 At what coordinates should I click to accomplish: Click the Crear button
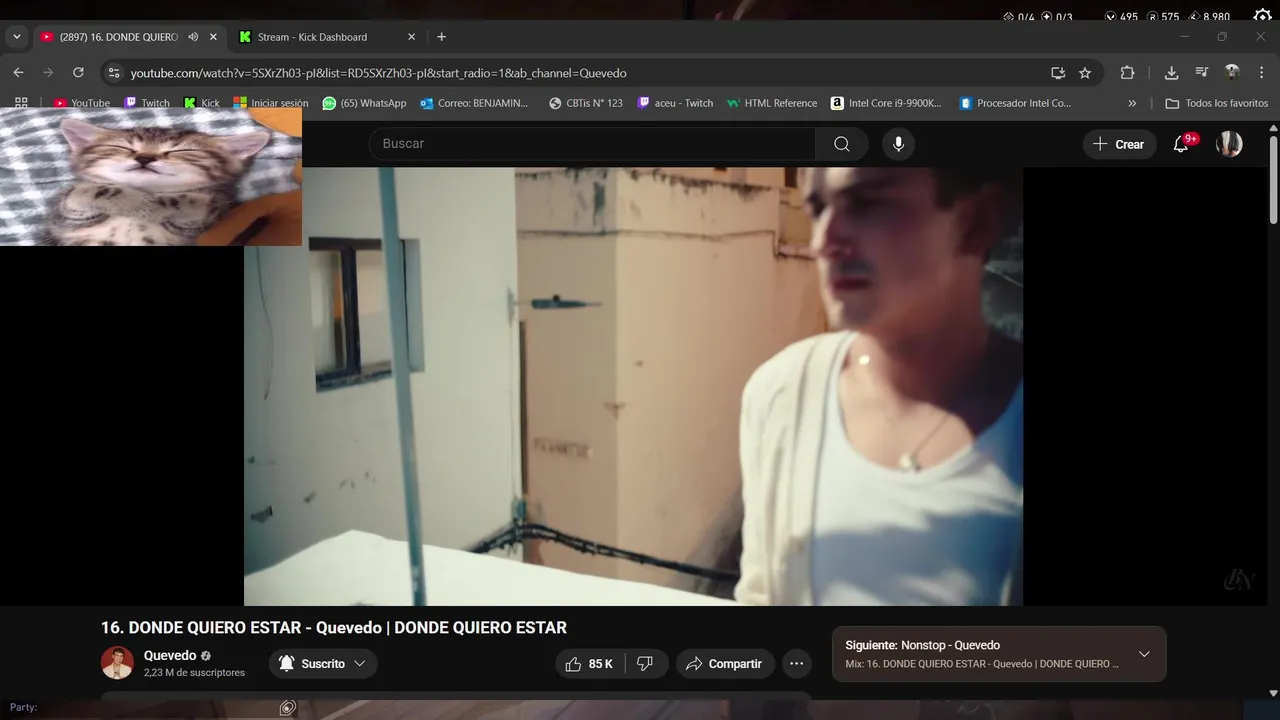(1119, 144)
